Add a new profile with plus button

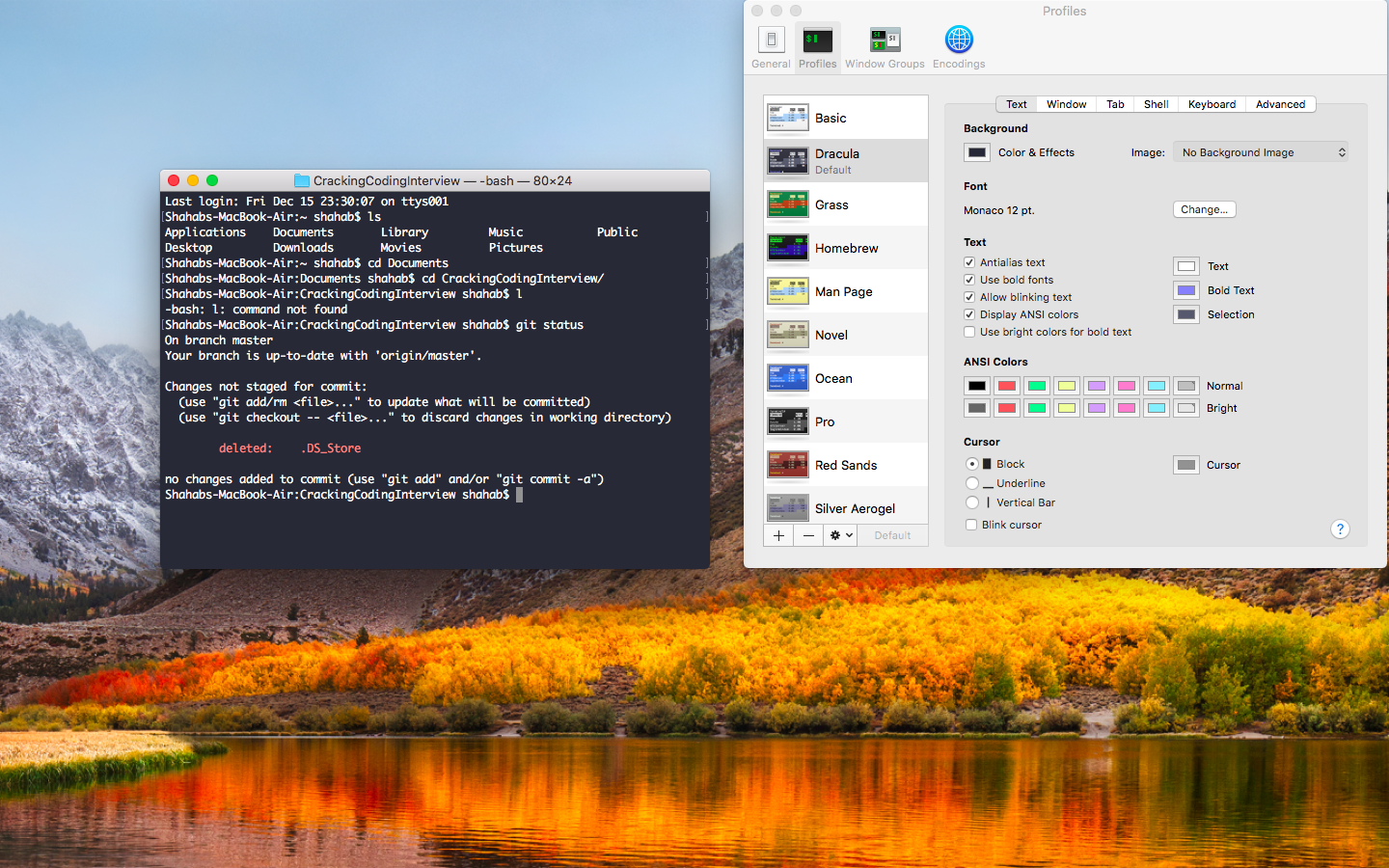click(x=778, y=535)
